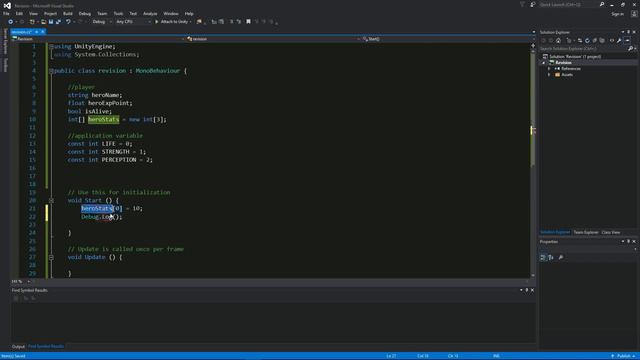
Task: Open the Server Explorer side tab
Action: click(x=5, y=41)
